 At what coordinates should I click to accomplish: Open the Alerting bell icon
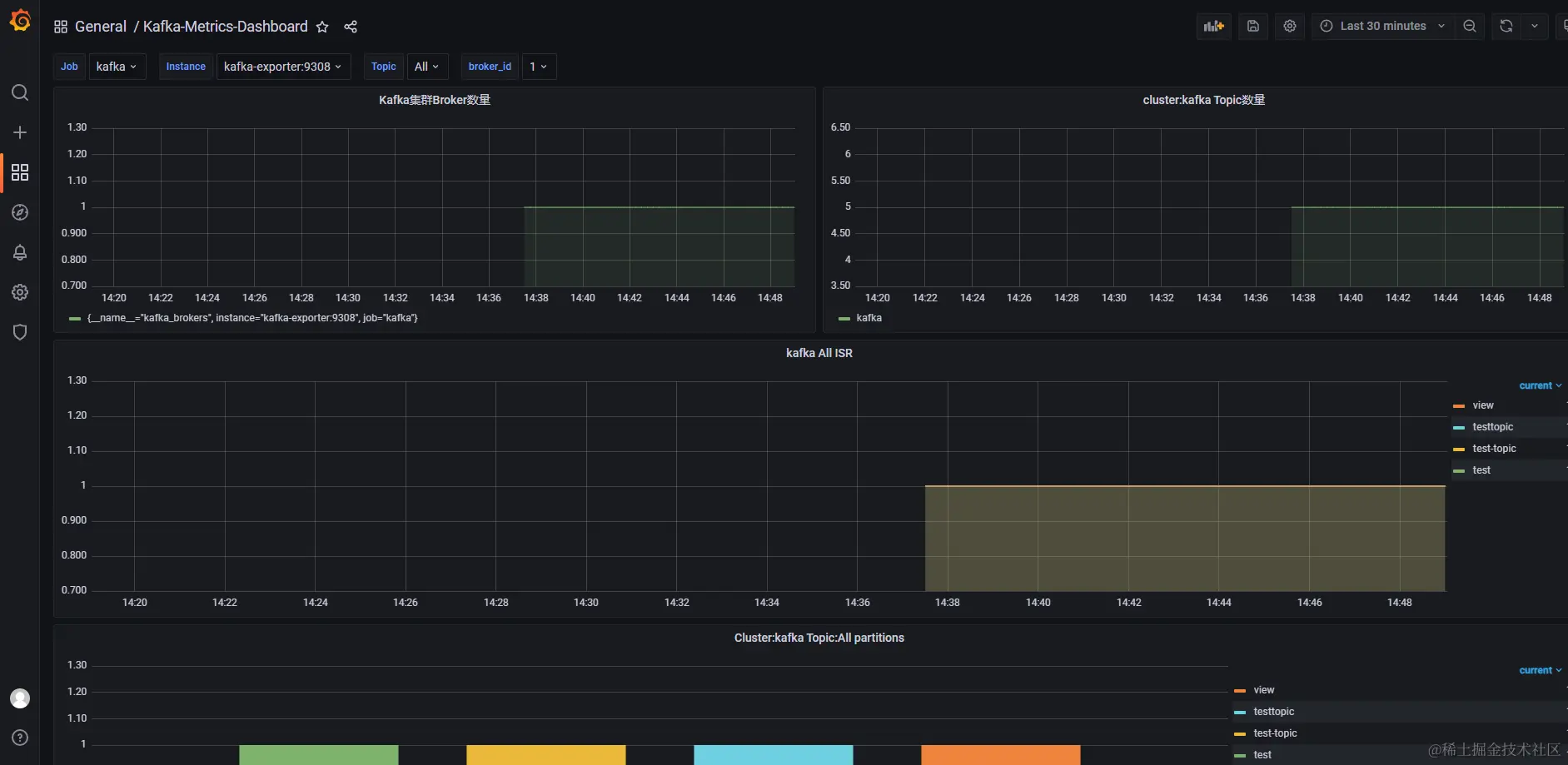(20, 252)
